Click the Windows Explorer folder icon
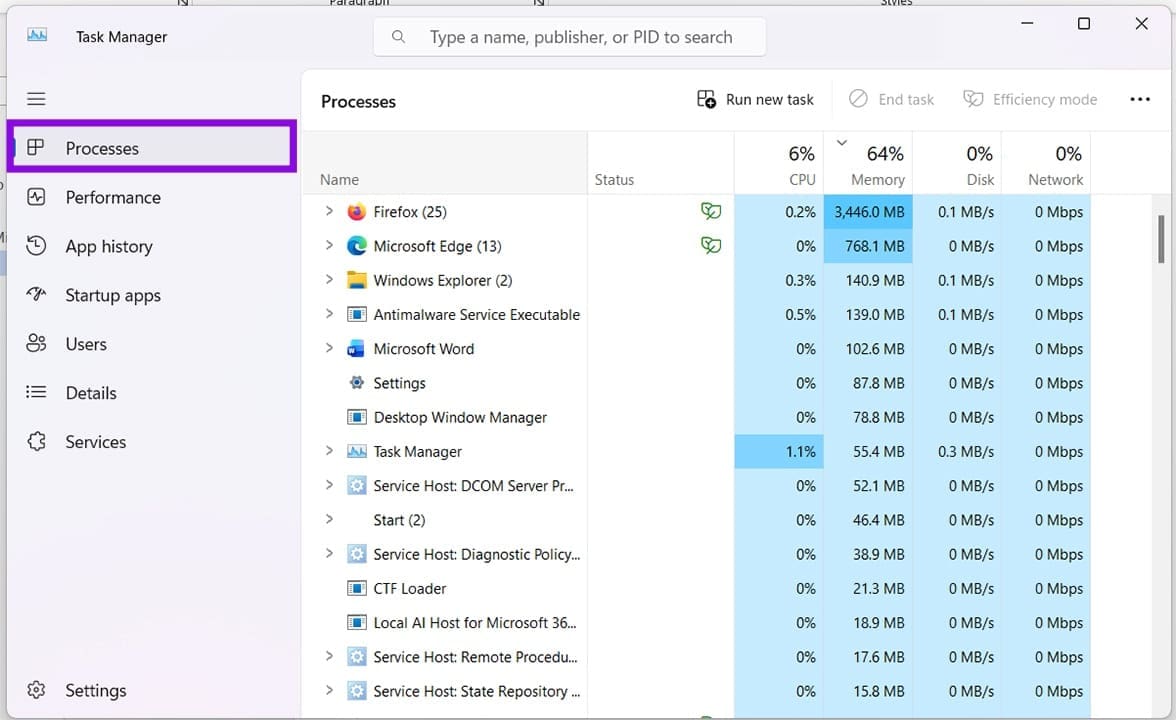The width and height of the screenshot is (1176, 720). (356, 280)
